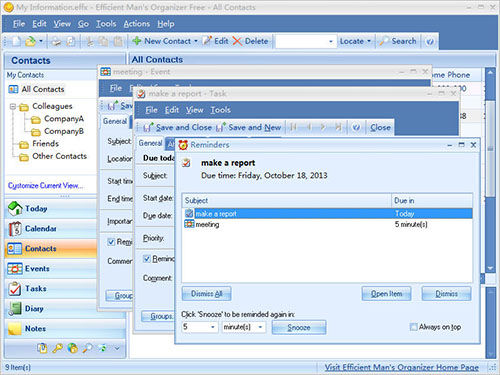Toggle the Remind checkbox in the meeting event window
Screen dimensions: 500x375
(111, 242)
